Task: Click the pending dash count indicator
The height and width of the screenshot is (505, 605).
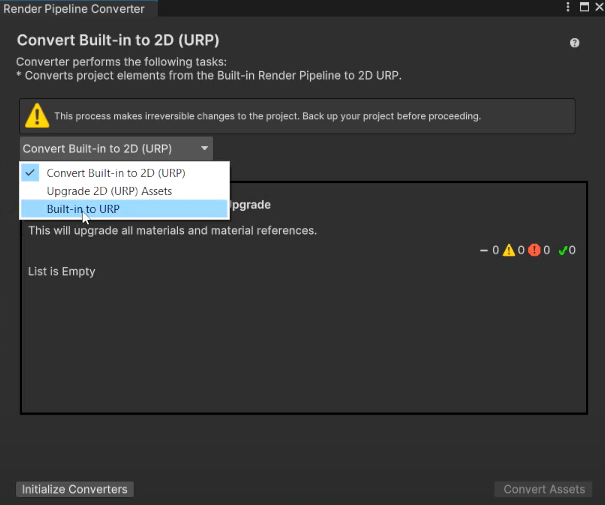Action: point(489,250)
